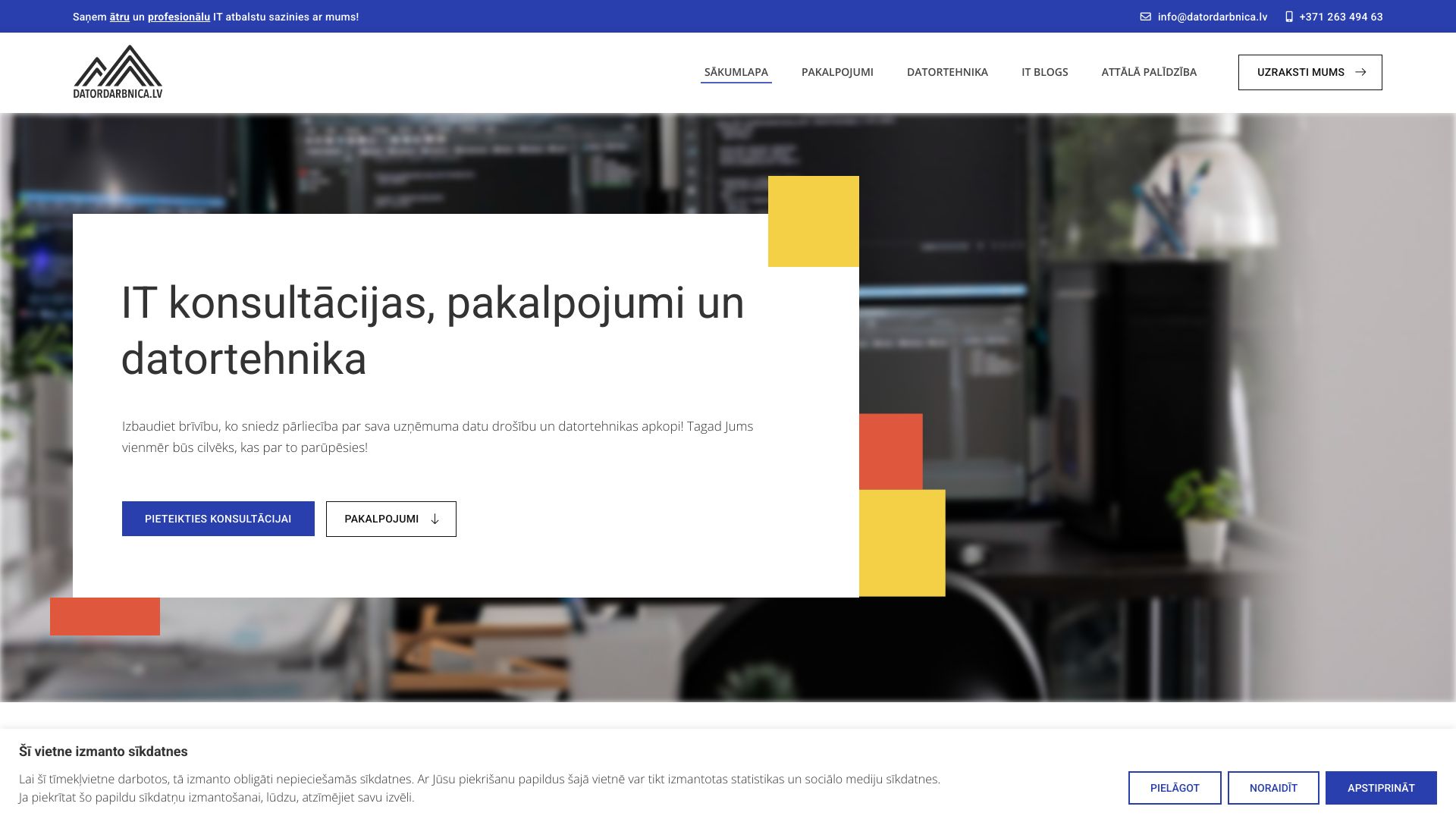Open the Pakalpojumi navigation menu item

(x=837, y=72)
